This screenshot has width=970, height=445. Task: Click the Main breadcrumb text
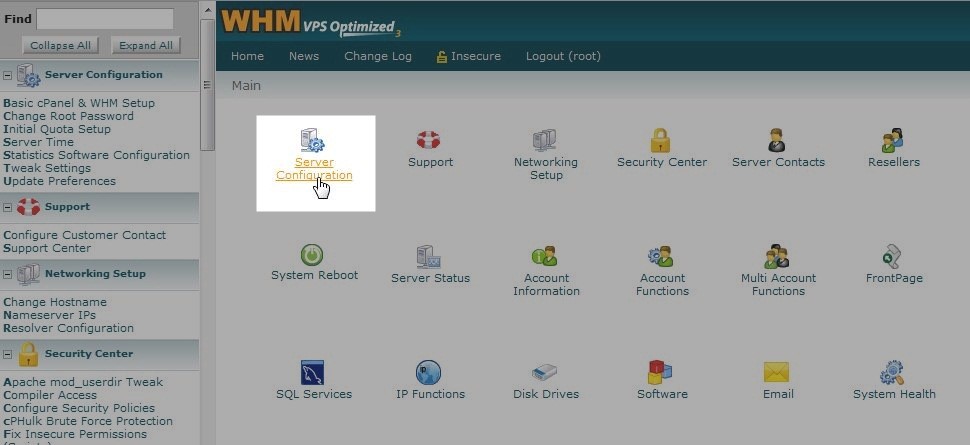point(246,86)
